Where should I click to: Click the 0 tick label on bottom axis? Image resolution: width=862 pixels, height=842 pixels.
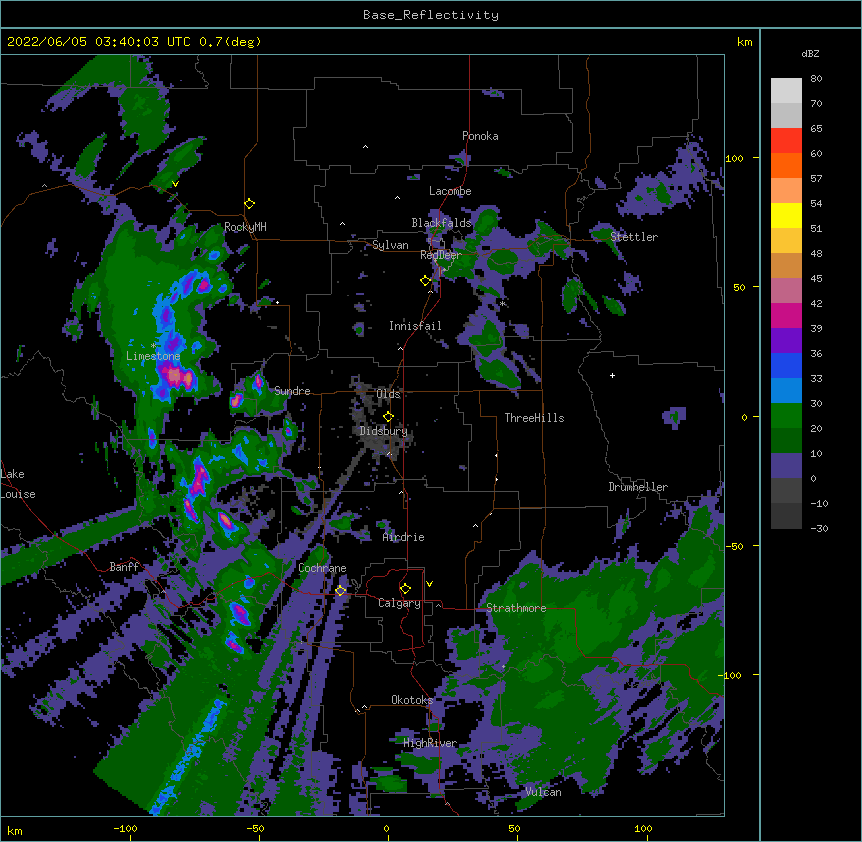coord(386,828)
